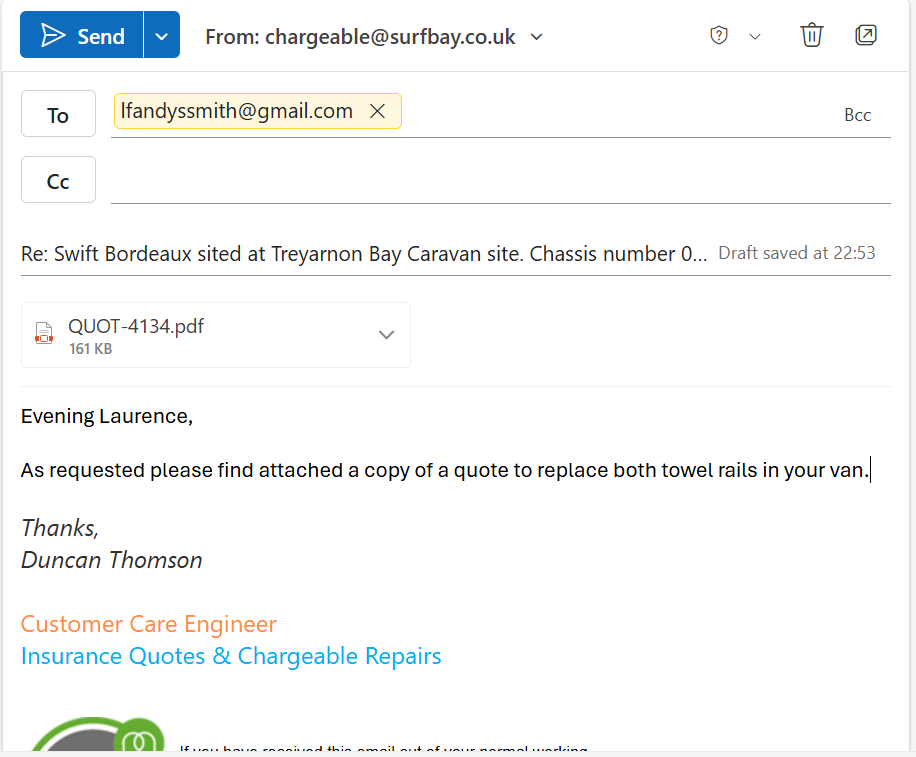Click the orange Customer Care Engineer signature line
The width and height of the screenshot is (916, 757).
click(x=149, y=624)
